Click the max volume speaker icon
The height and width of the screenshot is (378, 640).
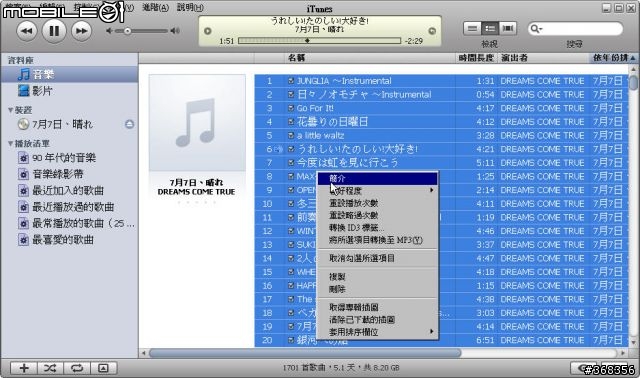tap(175, 31)
